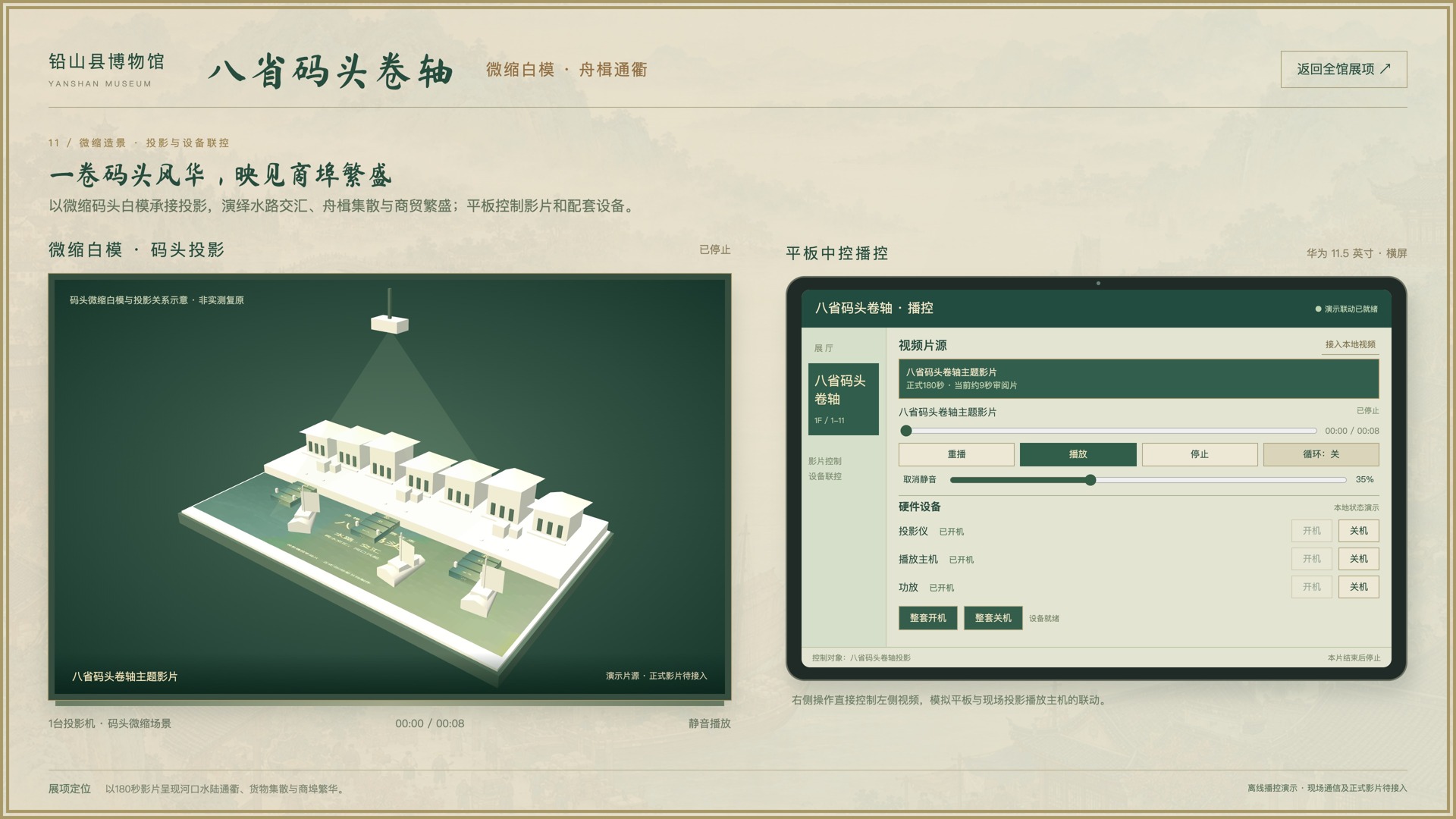
Task: Click the 设备就绪 status text
Action: (1044, 618)
